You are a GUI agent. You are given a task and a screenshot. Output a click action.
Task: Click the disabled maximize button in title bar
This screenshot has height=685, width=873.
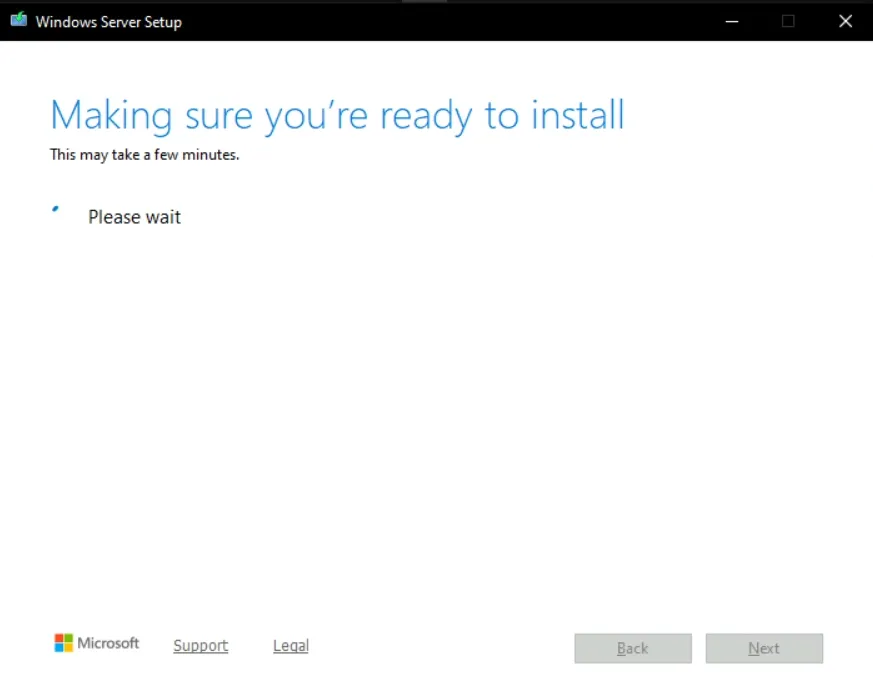coord(788,21)
